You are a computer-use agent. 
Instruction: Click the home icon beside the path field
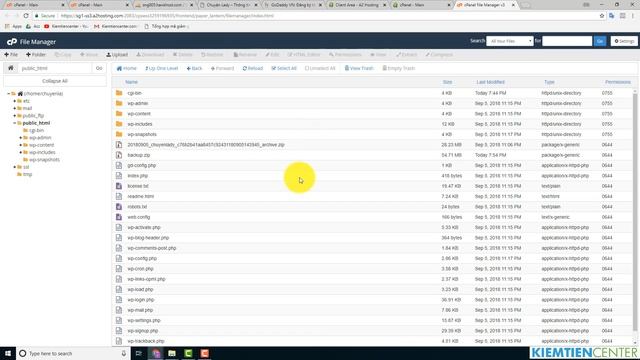11,68
